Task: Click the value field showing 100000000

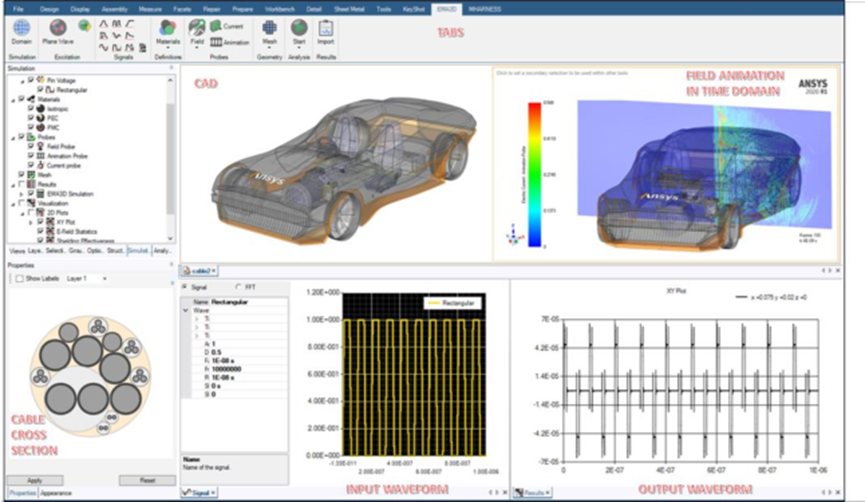Action: pos(248,369)
